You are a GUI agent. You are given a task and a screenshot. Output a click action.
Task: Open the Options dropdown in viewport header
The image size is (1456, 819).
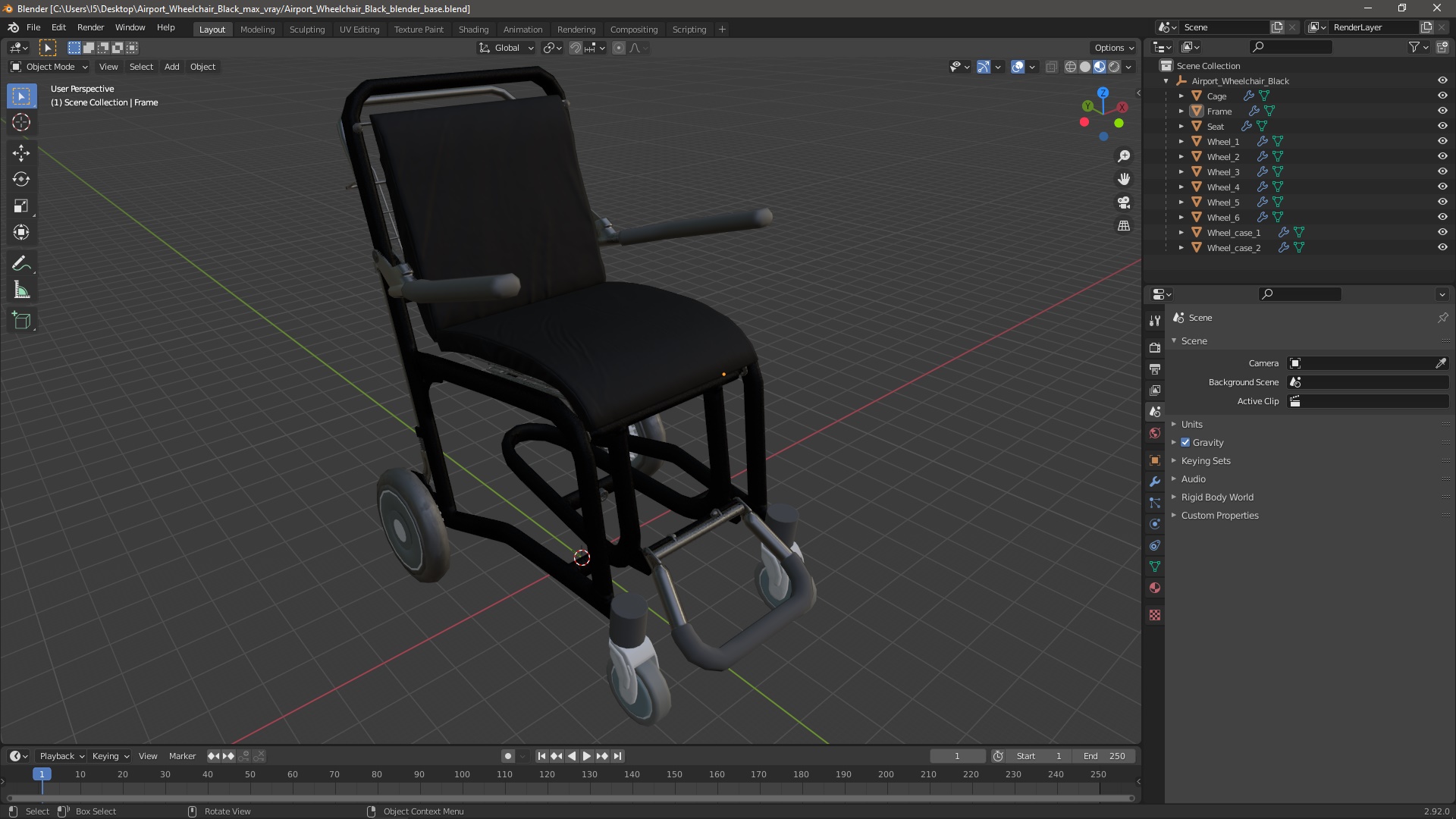[x=1114, y=48]
